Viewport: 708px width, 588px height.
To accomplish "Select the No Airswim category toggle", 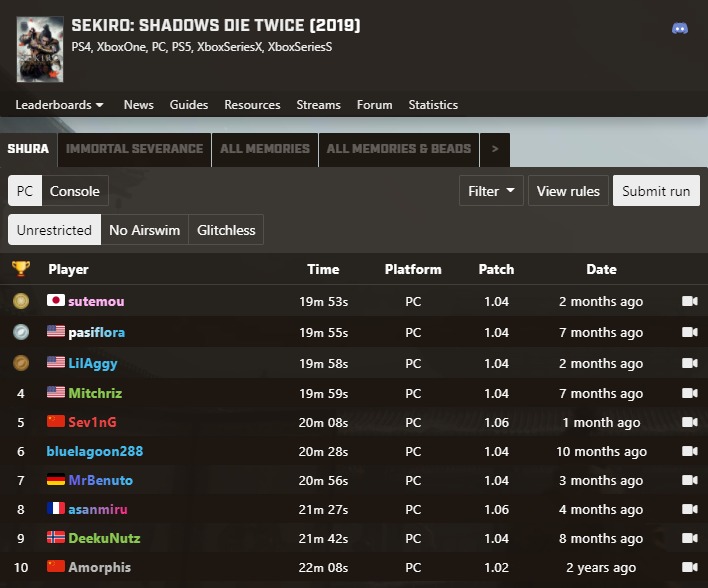I will (x=144, y=230).
